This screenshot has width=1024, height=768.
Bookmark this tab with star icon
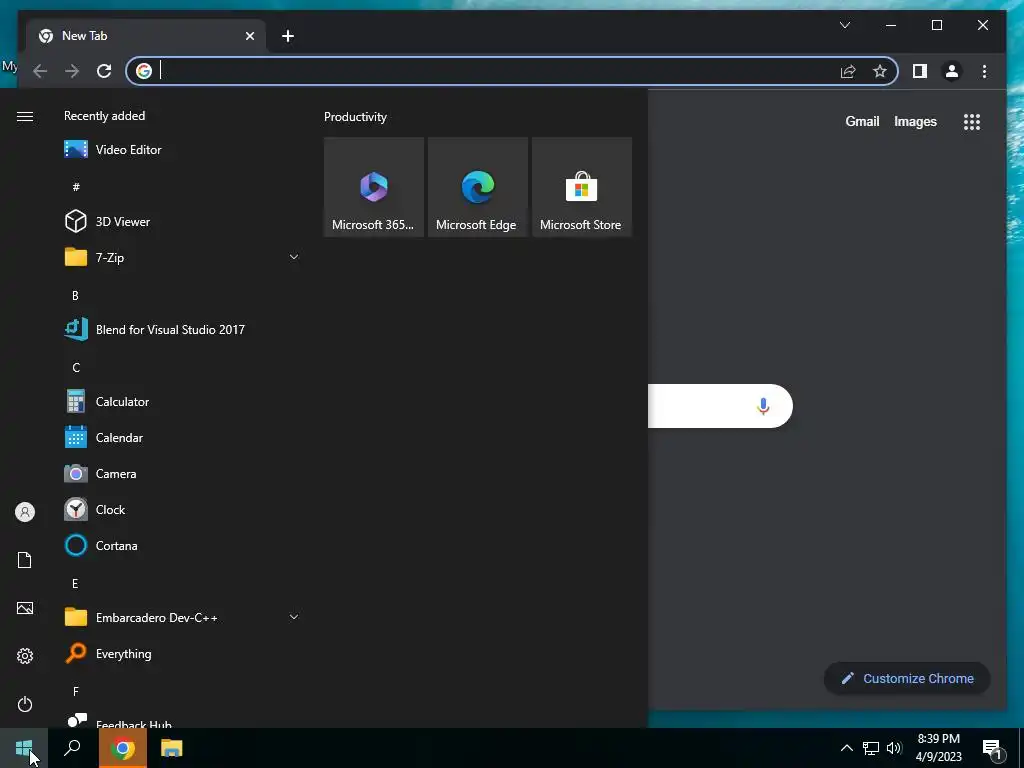tap(880, 71)
